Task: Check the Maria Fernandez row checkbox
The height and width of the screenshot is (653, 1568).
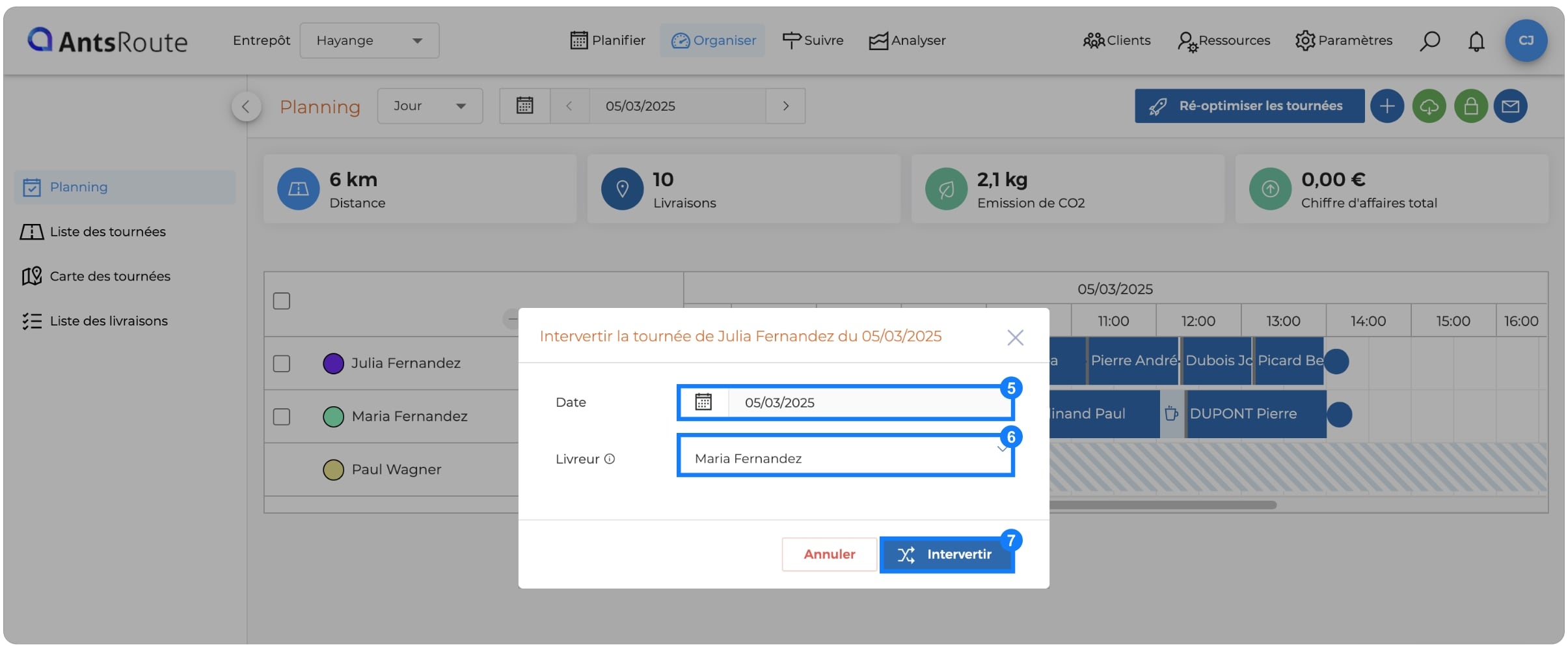Action: 281,417
